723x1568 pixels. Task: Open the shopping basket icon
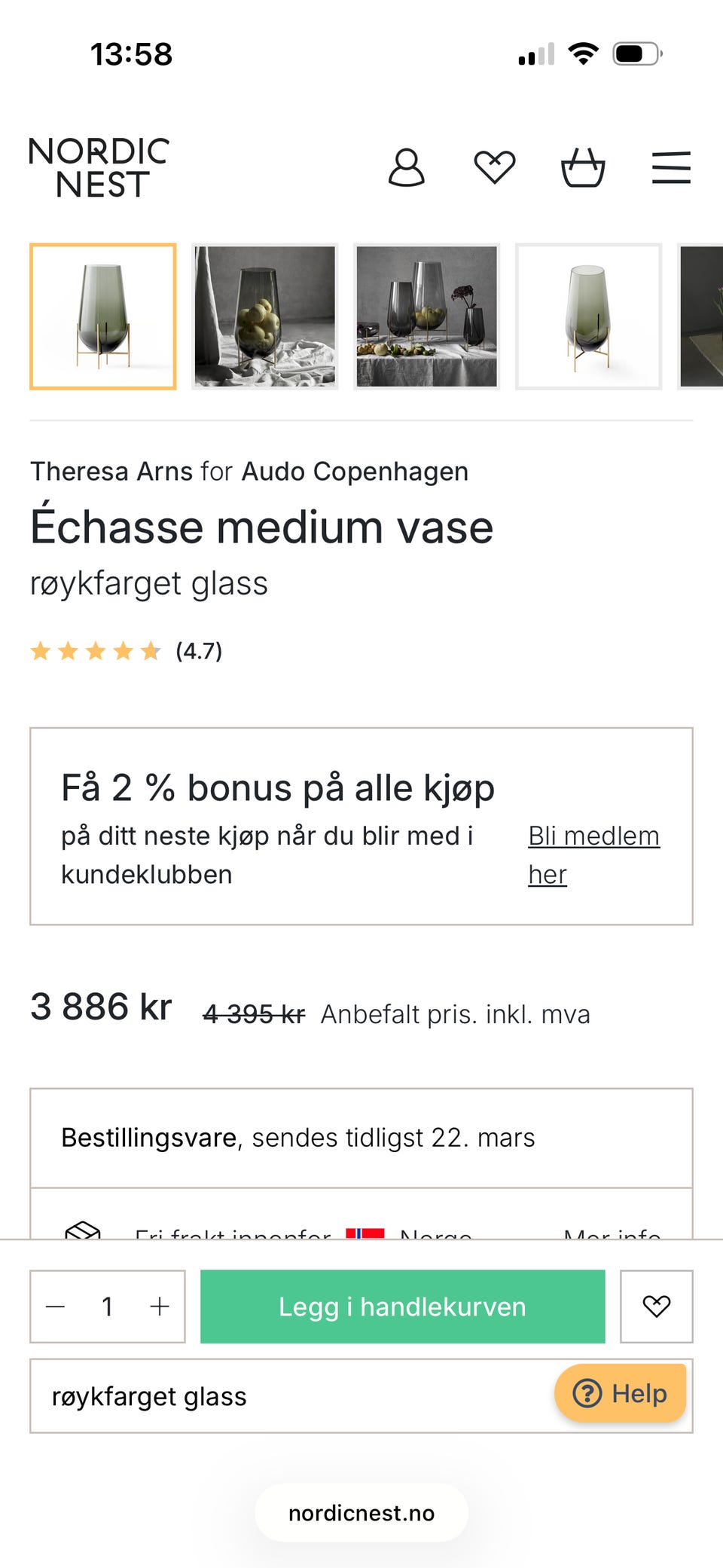[x=583, y=167]
